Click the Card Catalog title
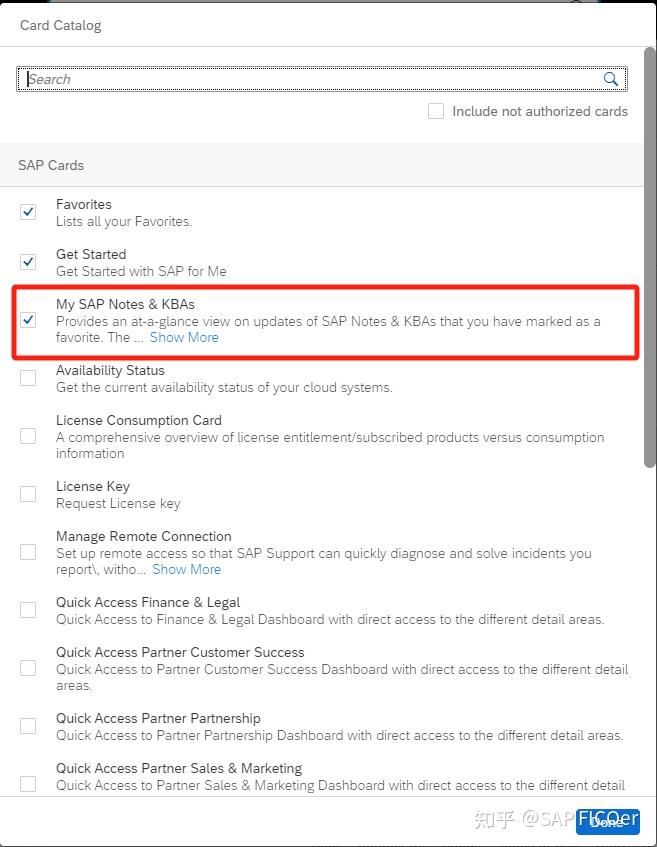This screenshot has height=847, width=657. pos(60,25)
